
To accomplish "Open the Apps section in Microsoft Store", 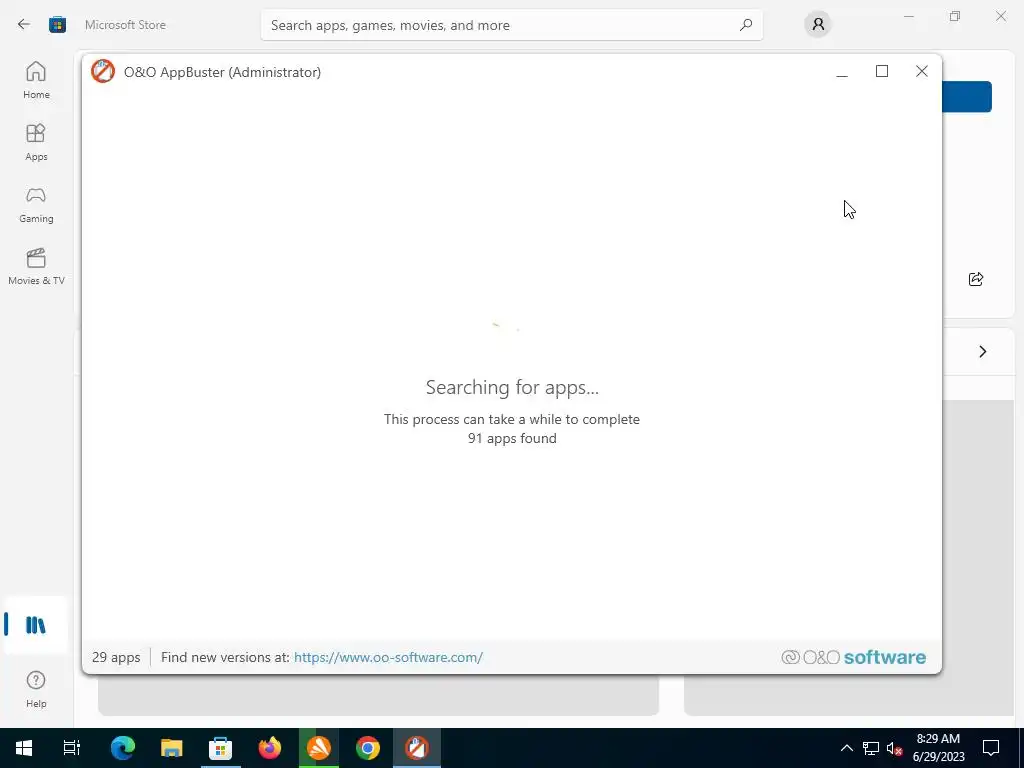I will click(36, 142).
